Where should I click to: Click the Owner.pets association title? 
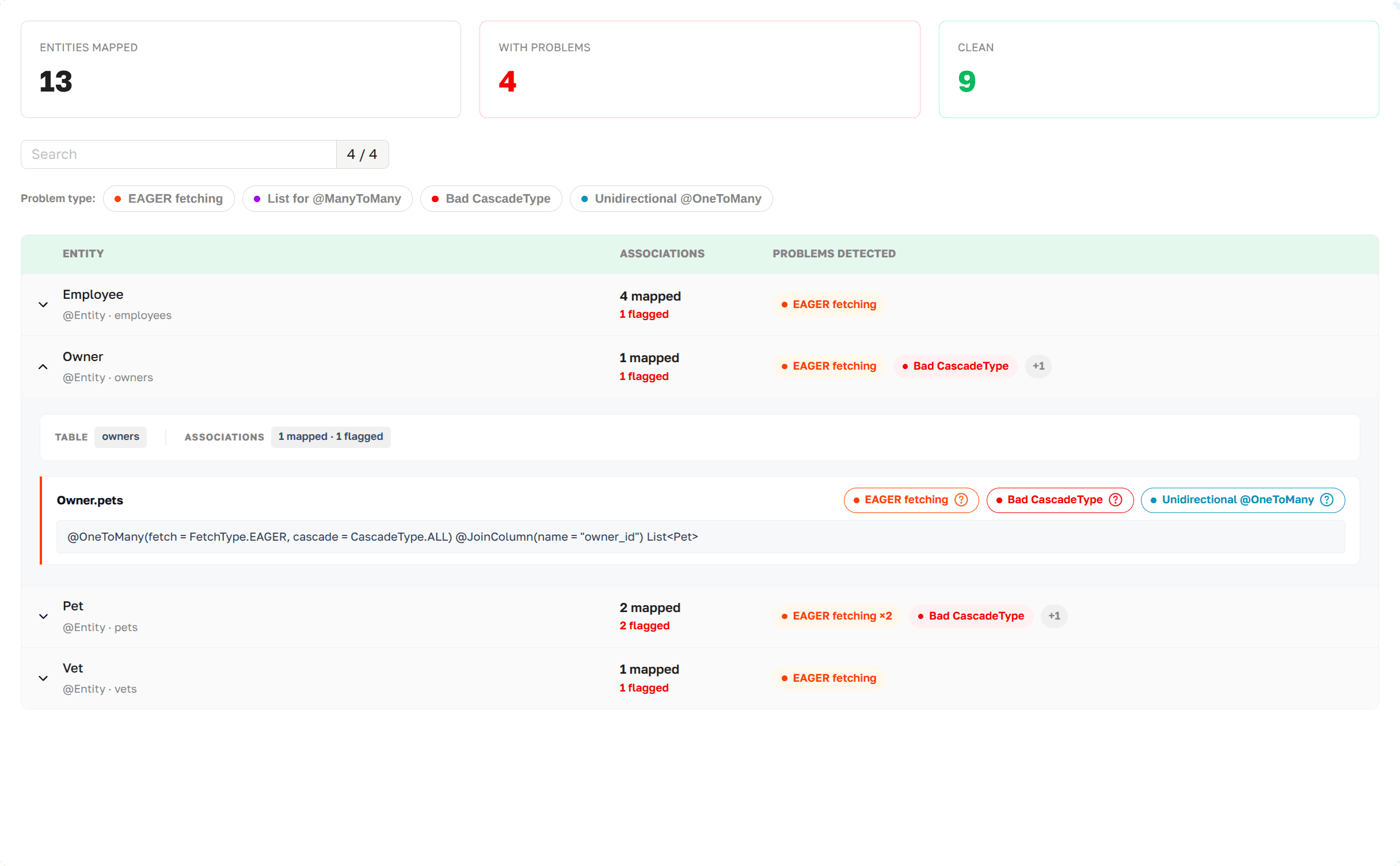[90, 500]
